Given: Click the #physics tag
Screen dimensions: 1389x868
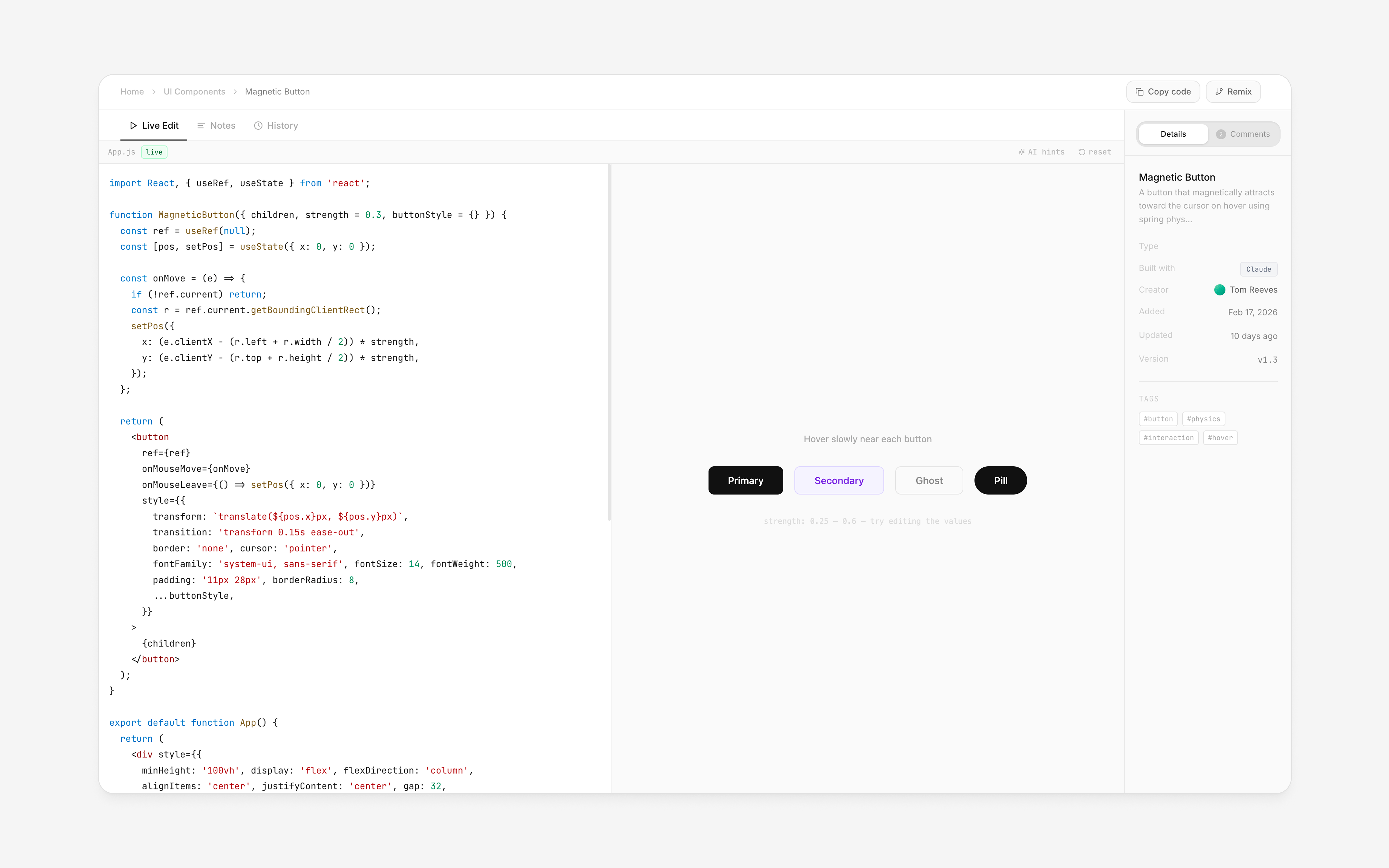Looking at the screenshot, I should pos(1204,419).
